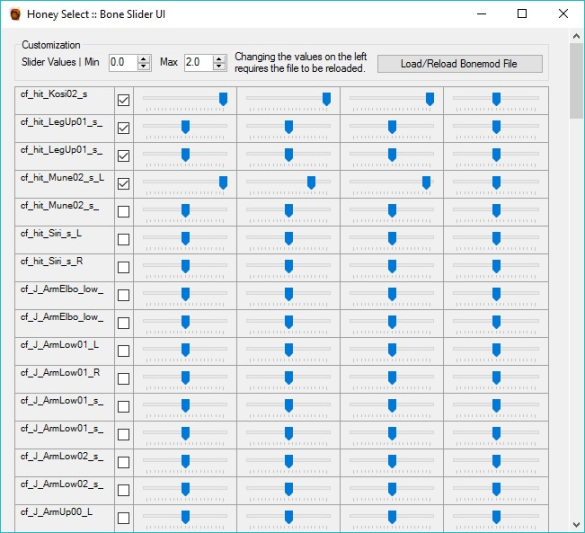
Task: Uncheck the cf_hit_Mune02_s_L checkbox
Action: tap(123, 184)
